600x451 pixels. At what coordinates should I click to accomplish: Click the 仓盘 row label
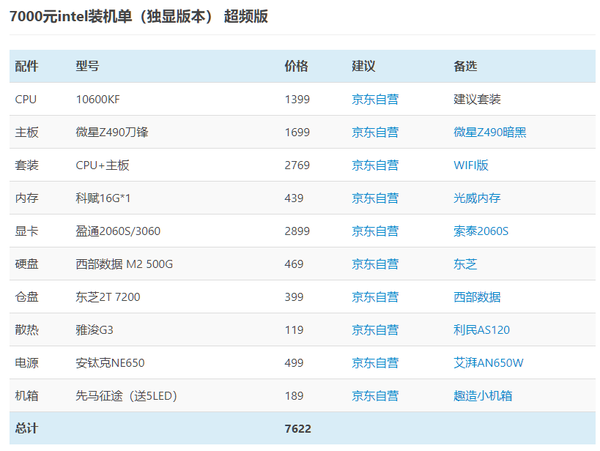26,297
